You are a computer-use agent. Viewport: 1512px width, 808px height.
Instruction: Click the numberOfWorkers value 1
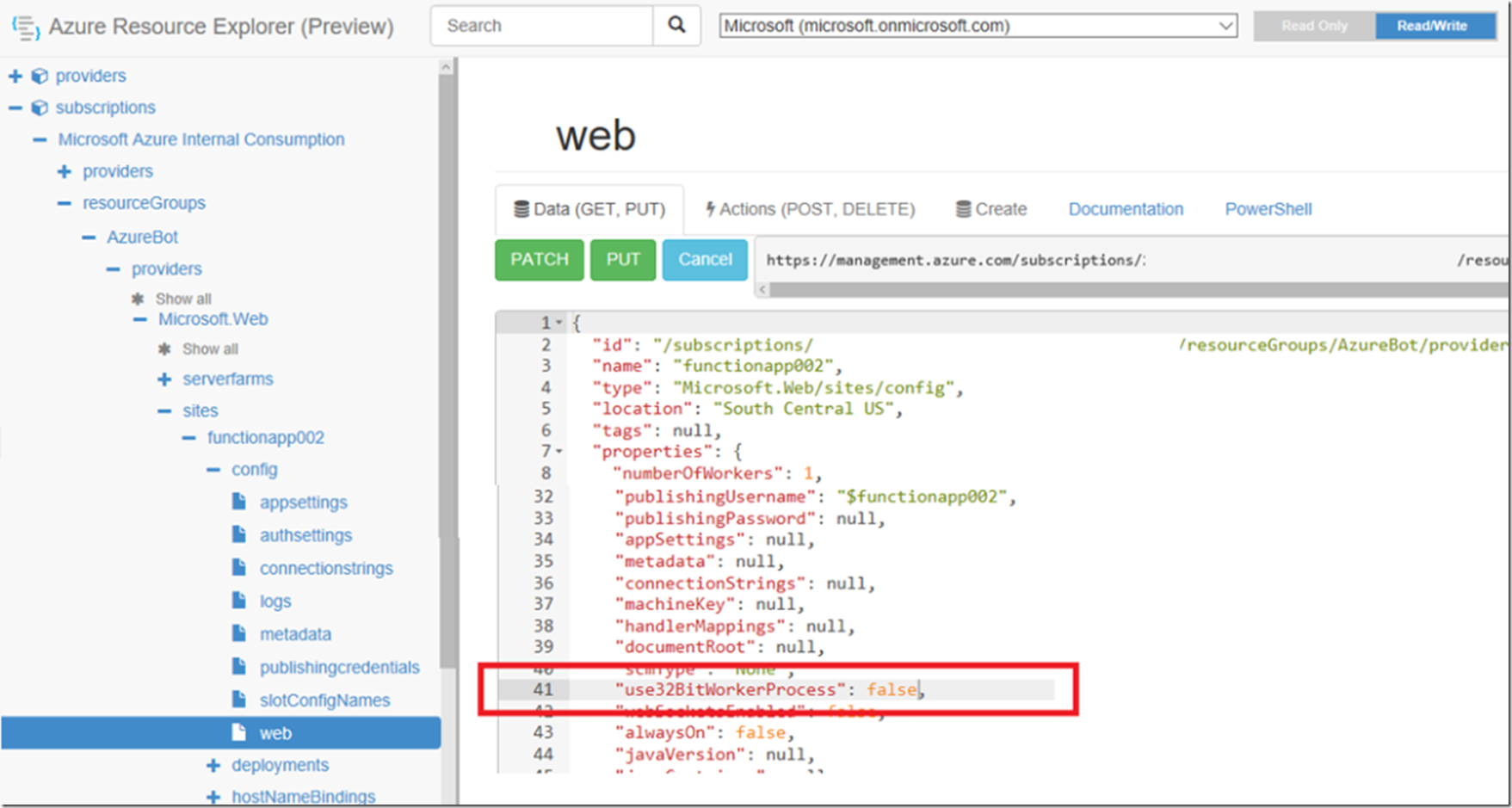tap(808, 473)
